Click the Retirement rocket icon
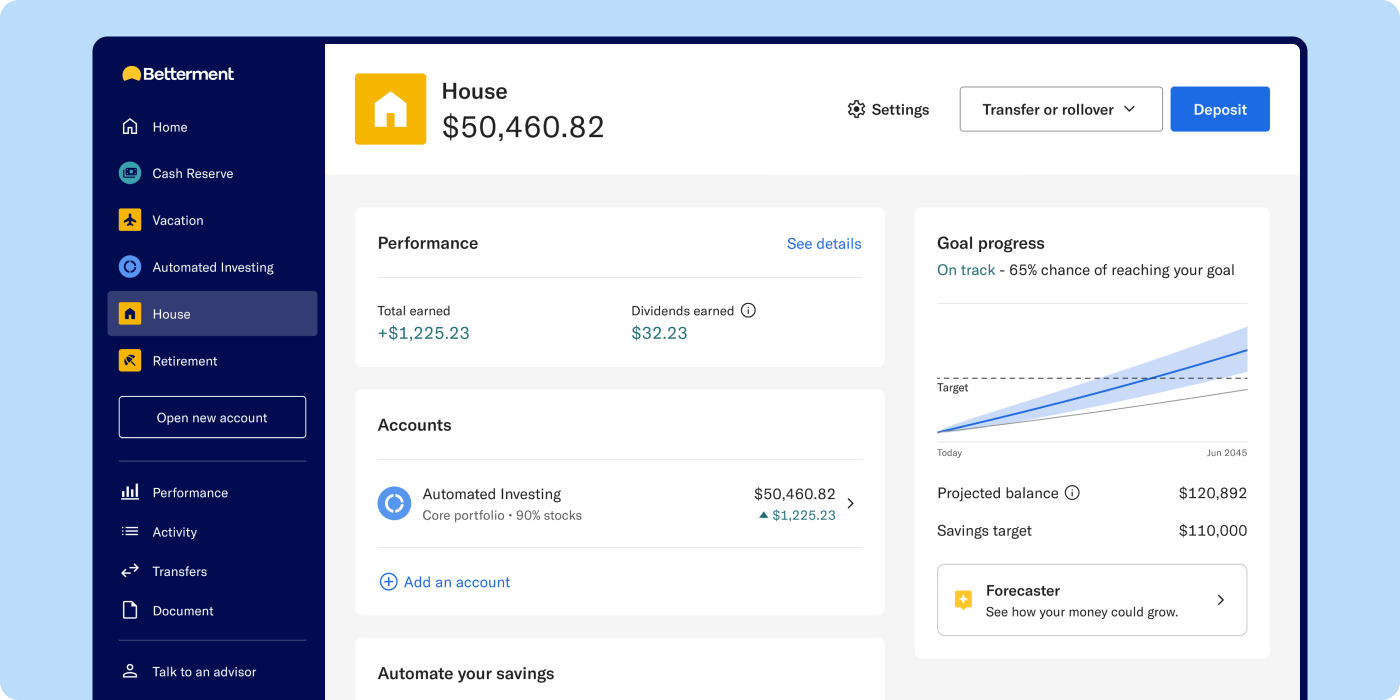 [130, 360]
